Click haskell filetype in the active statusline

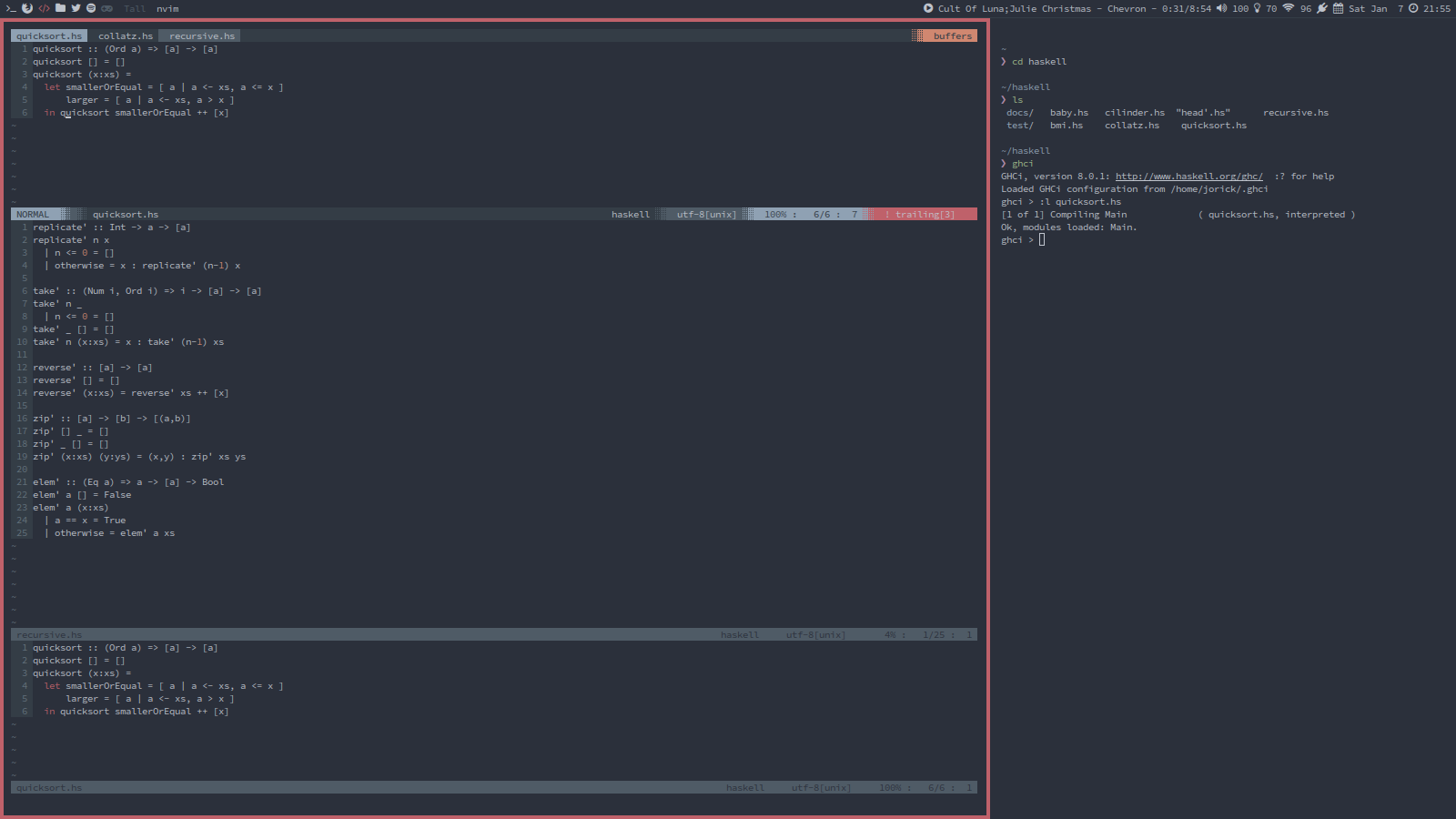(631, 215)
